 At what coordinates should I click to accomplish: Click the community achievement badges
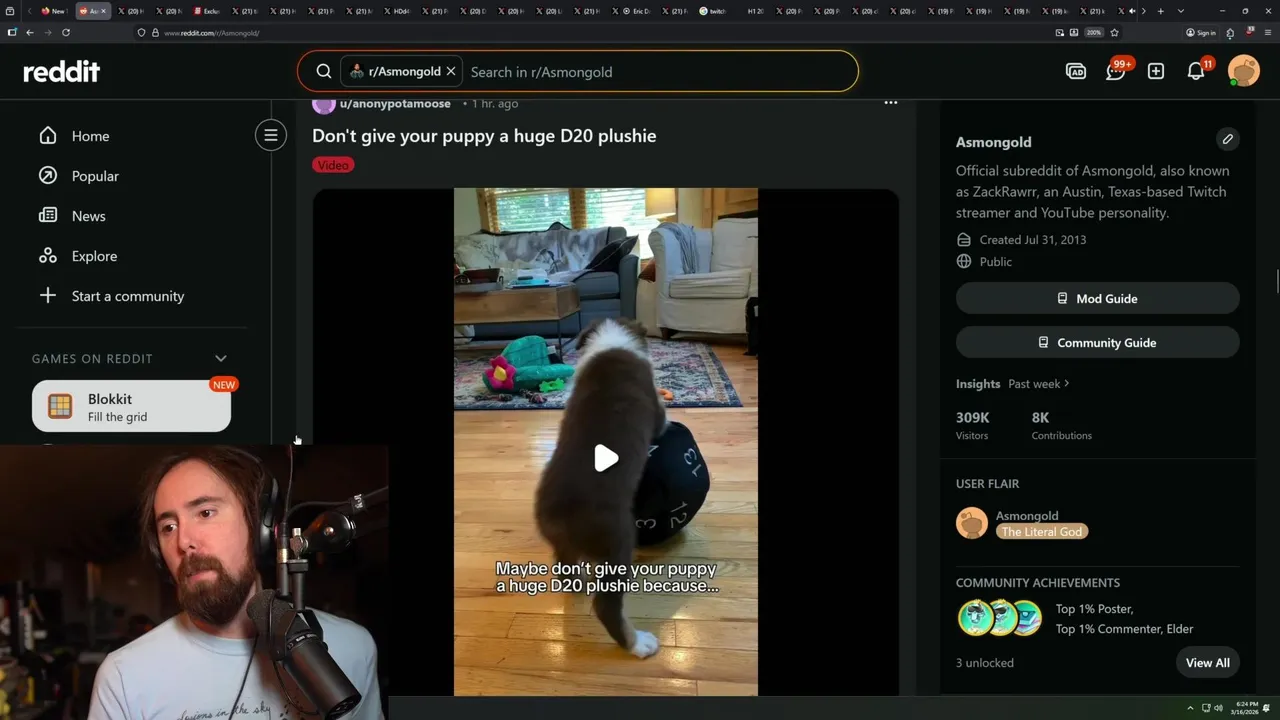coord(1000,618)
